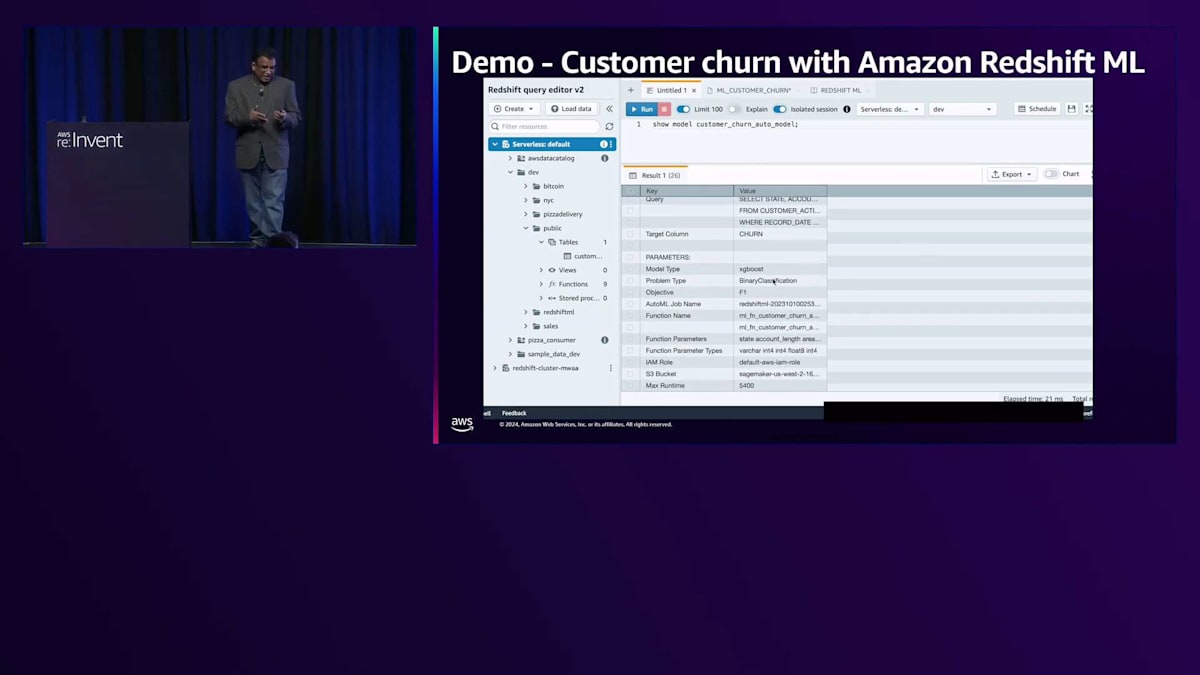Expand the nyc schema
Image resolution: width=1200 pixels, height=675 pixels.
click(x=526, y=200)
